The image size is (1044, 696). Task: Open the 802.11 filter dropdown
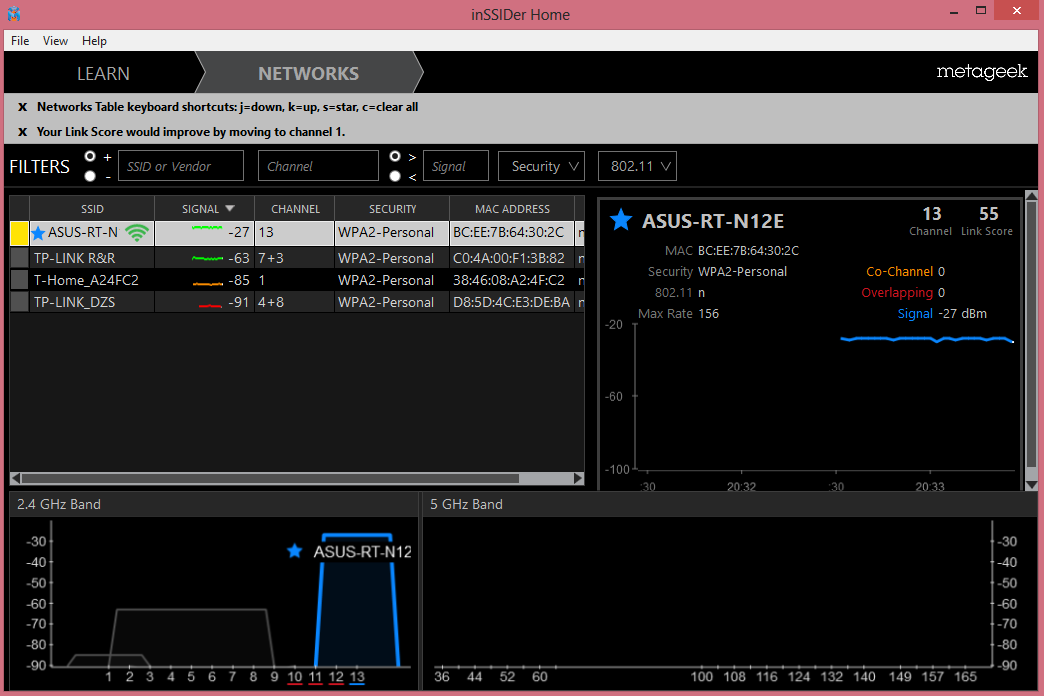[x=637, y=166]
